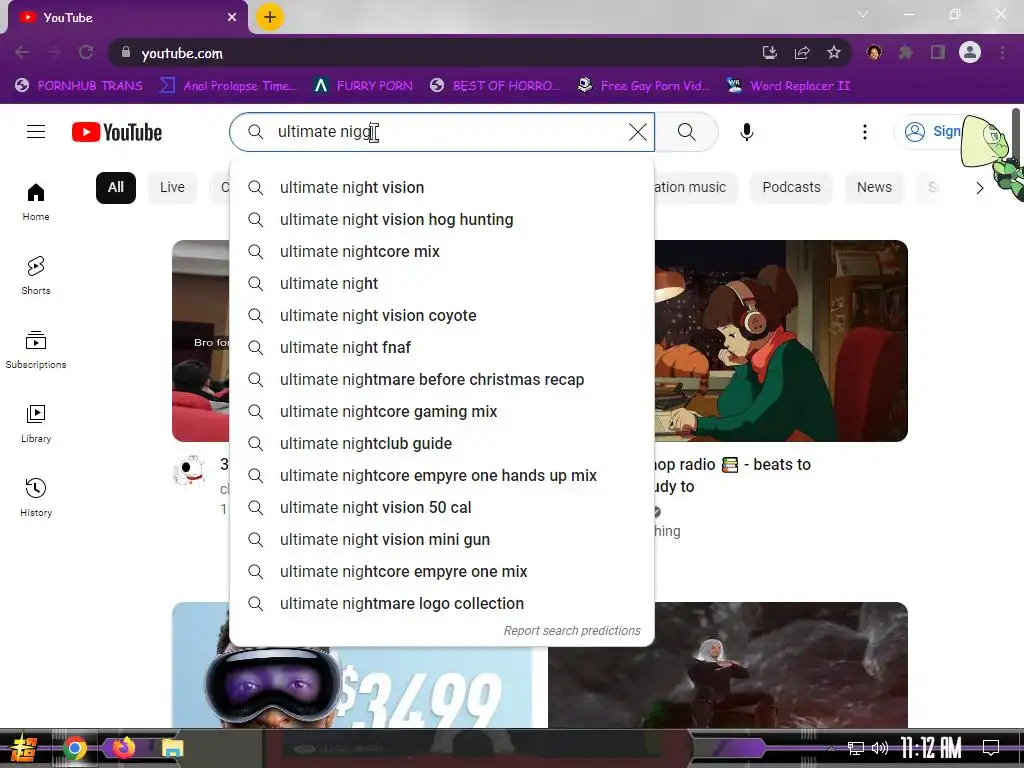Choose the plain 'ultimate night' suggestion
Viewport: 1024px width, 768px height.
[442, 283]
